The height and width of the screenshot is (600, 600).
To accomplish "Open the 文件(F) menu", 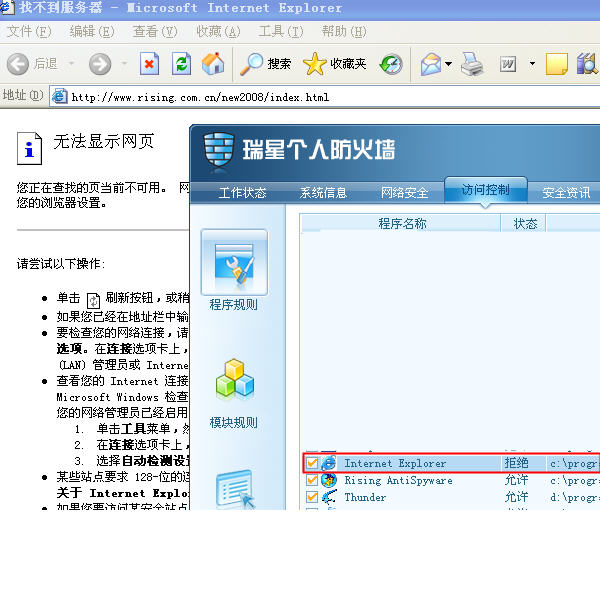I will point(29,31).
